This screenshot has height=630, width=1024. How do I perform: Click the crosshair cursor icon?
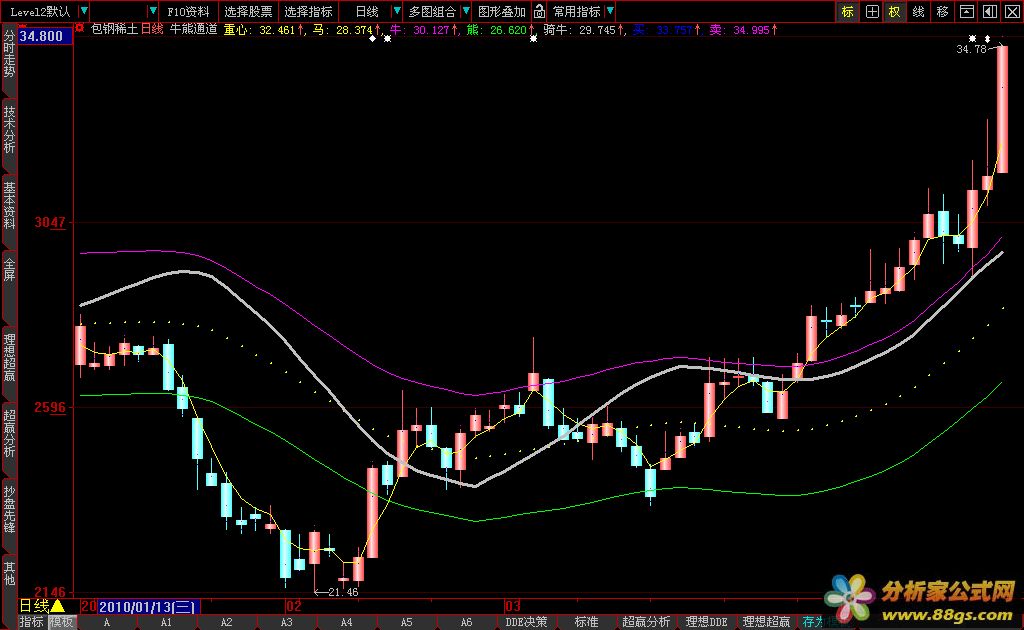pyautogui.click(x=872, y=12)
